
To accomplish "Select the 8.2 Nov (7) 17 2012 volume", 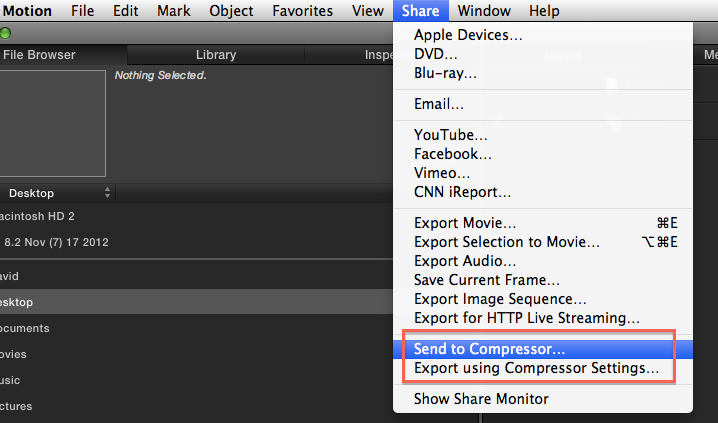I will click(x=196, y=242).
